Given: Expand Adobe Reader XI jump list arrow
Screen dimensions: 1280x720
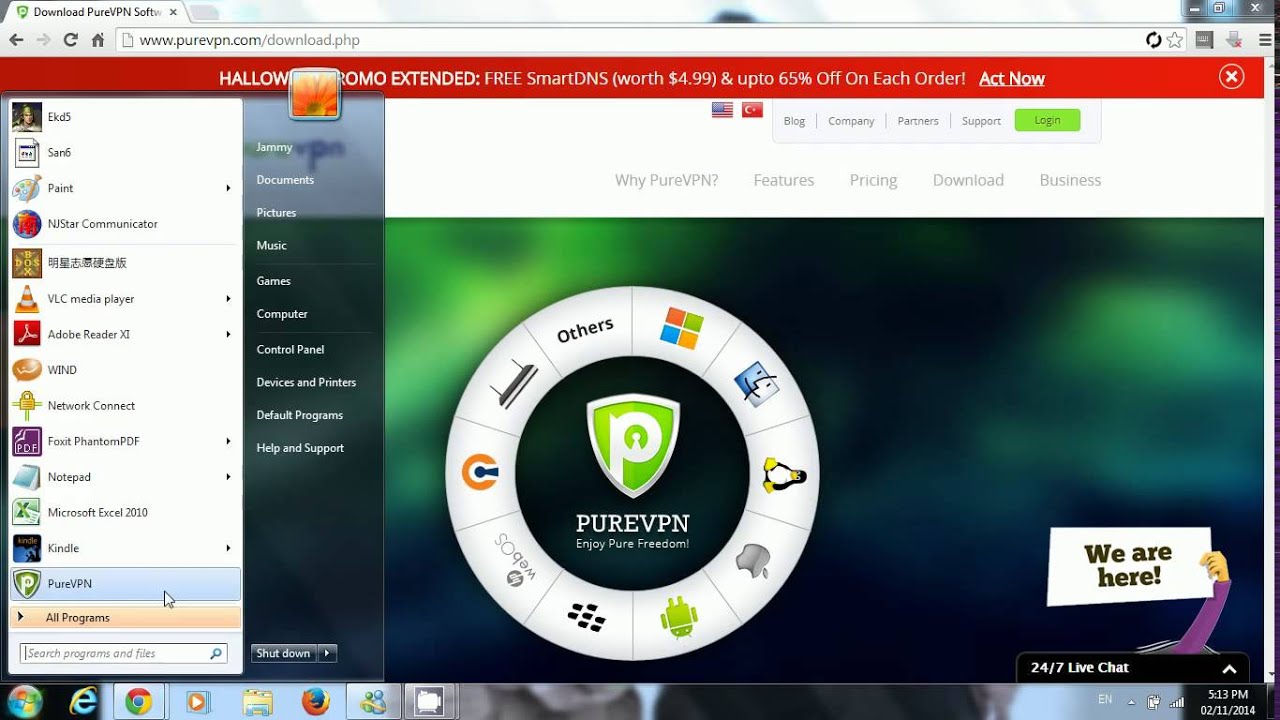Looking at the screenshot, I should click(x=228, y=334).
